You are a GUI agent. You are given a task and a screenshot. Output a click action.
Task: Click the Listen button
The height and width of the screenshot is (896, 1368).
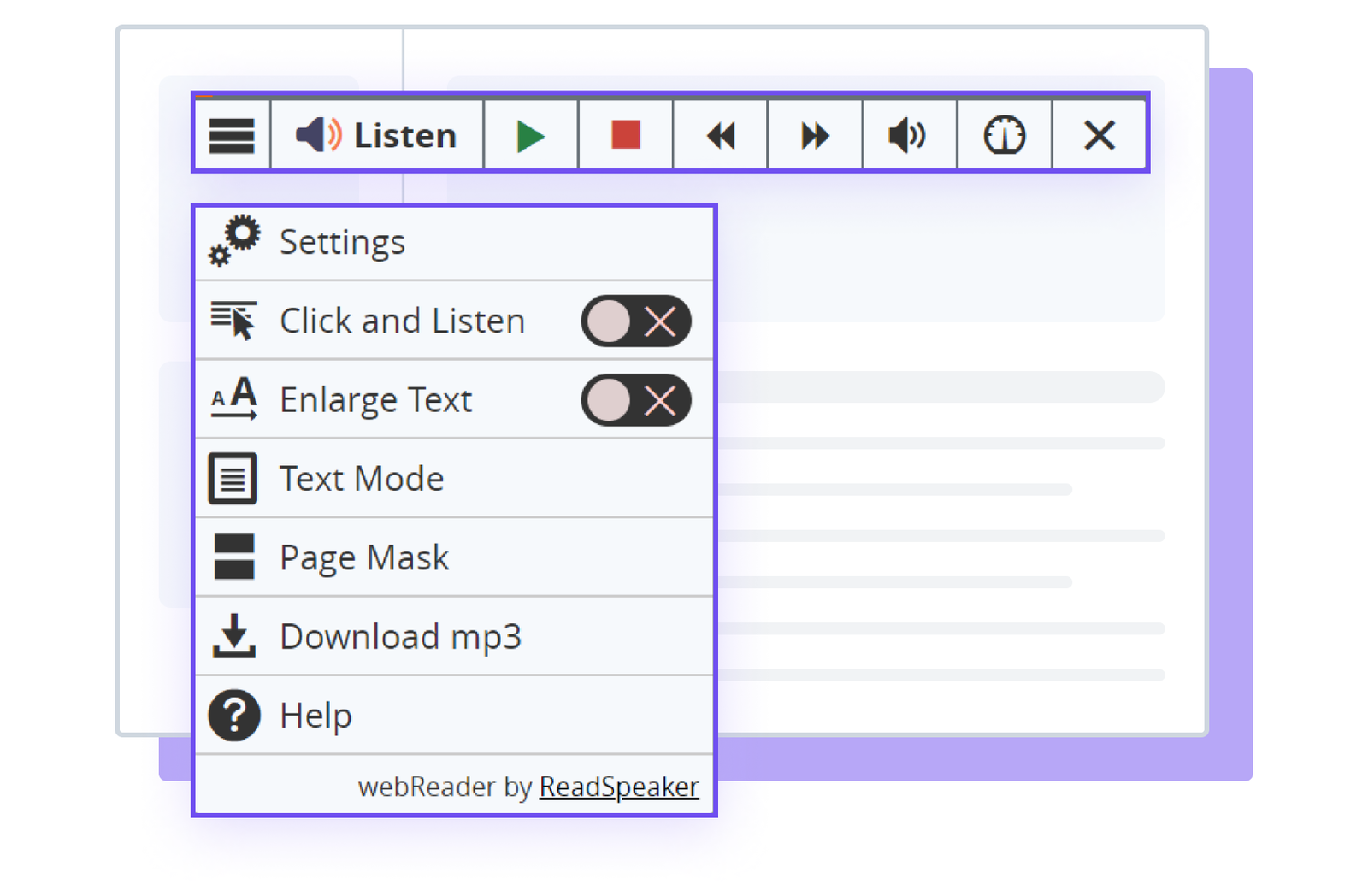(376, 134)
